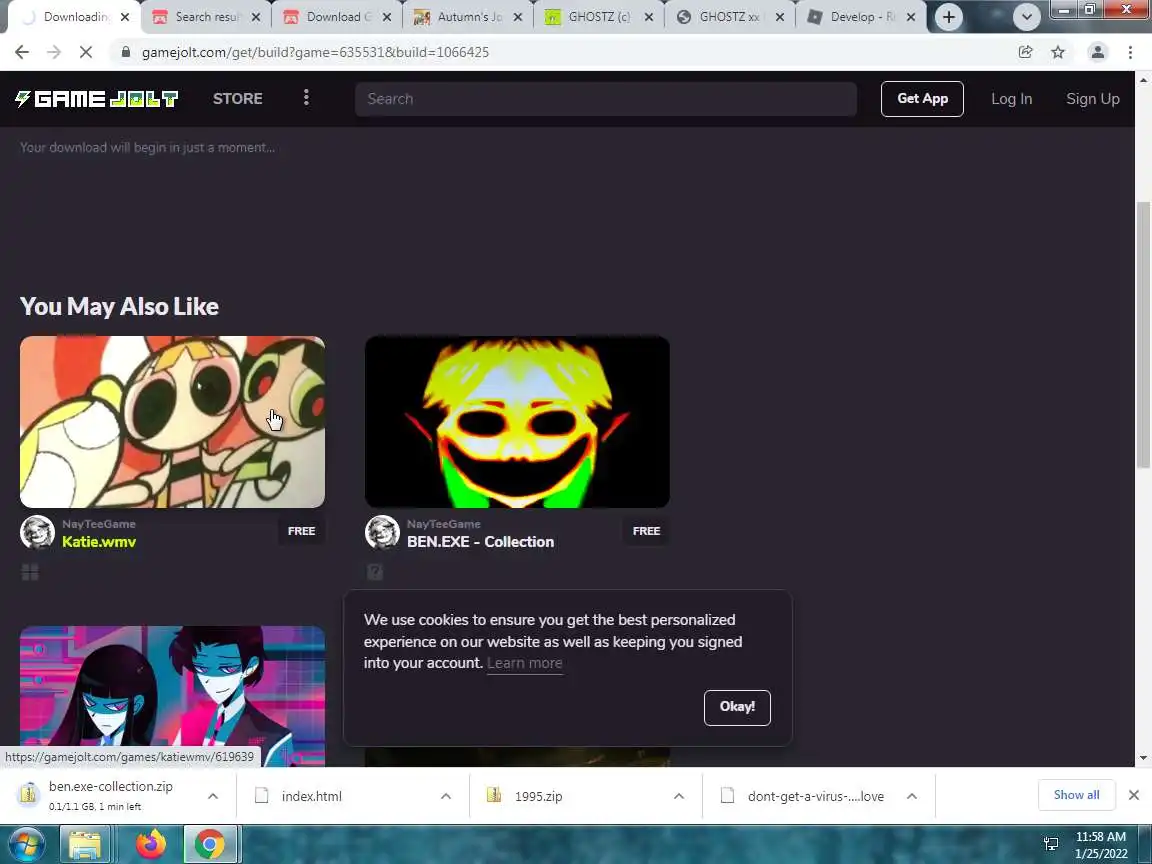Click the NayTeeGame name above Katie.wmv
Image resolution: width=1152 pixels, height=864 pixels.
98,524
